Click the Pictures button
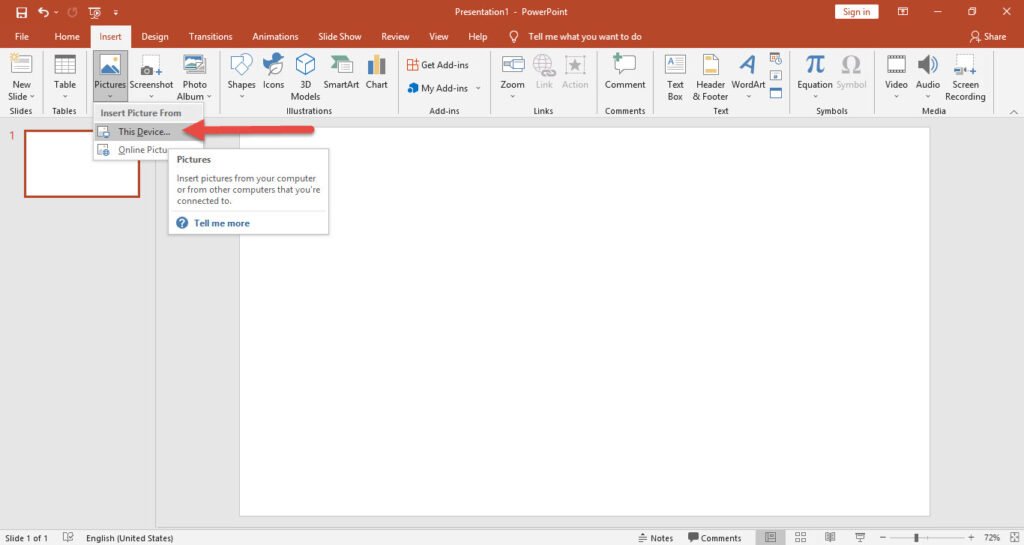This screenshot has width=1024, height=545. (110, 76)
